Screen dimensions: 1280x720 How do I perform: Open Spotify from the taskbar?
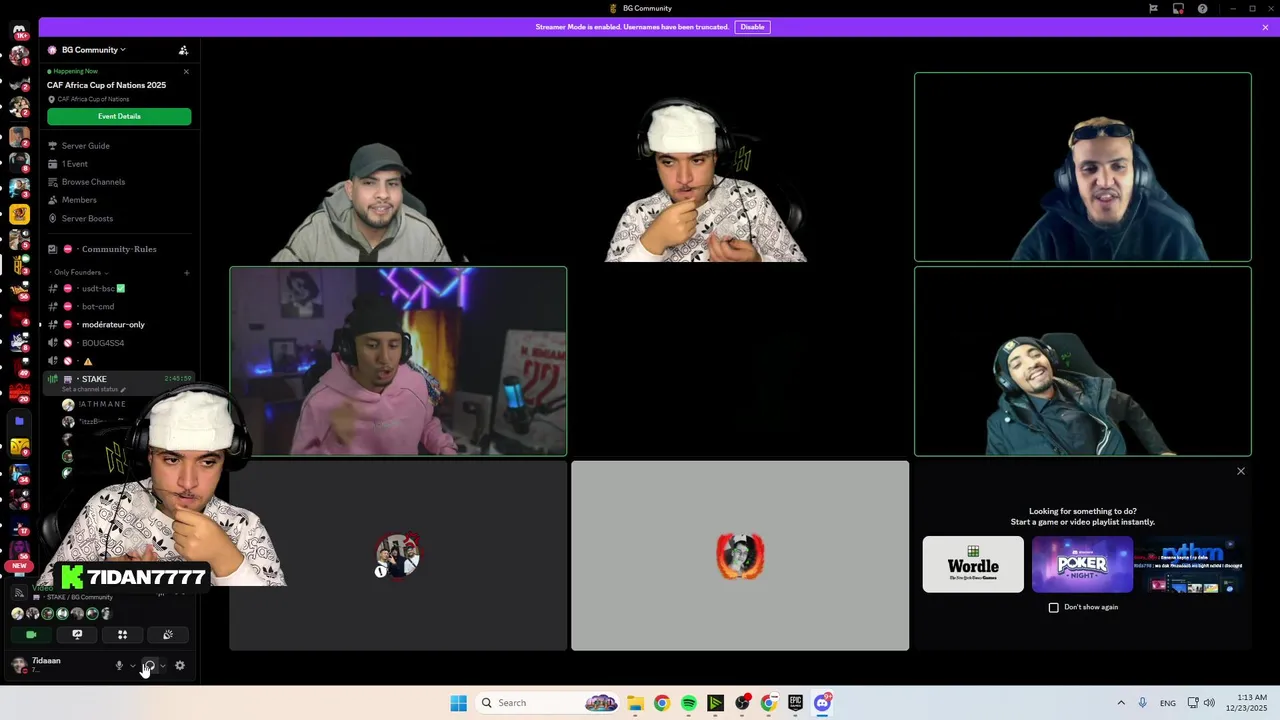coord(689,703)
